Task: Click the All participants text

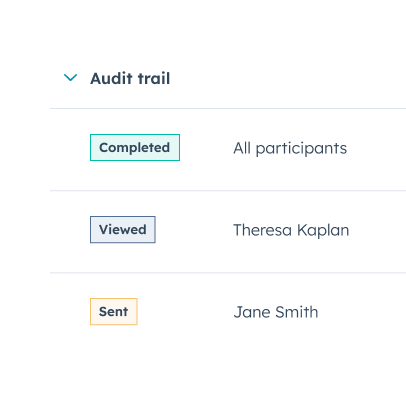Action: tap(290, 148)
